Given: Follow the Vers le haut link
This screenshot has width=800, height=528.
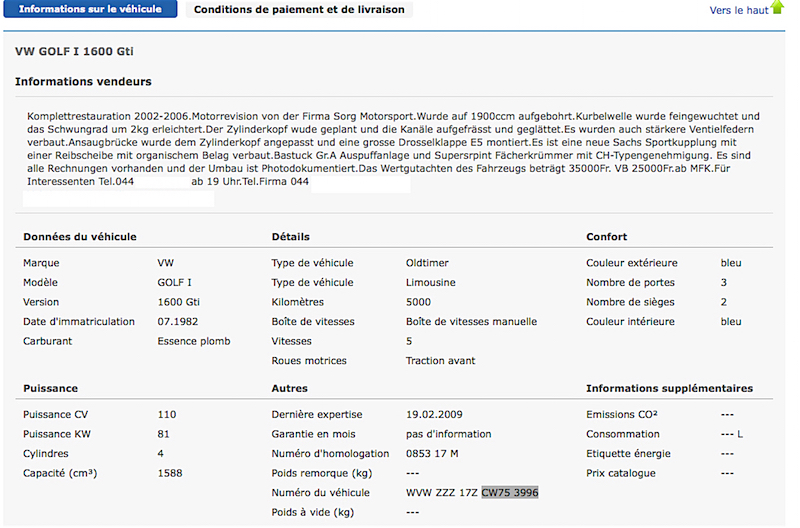Looking at the screenshot, I should [x=738, y=10].
